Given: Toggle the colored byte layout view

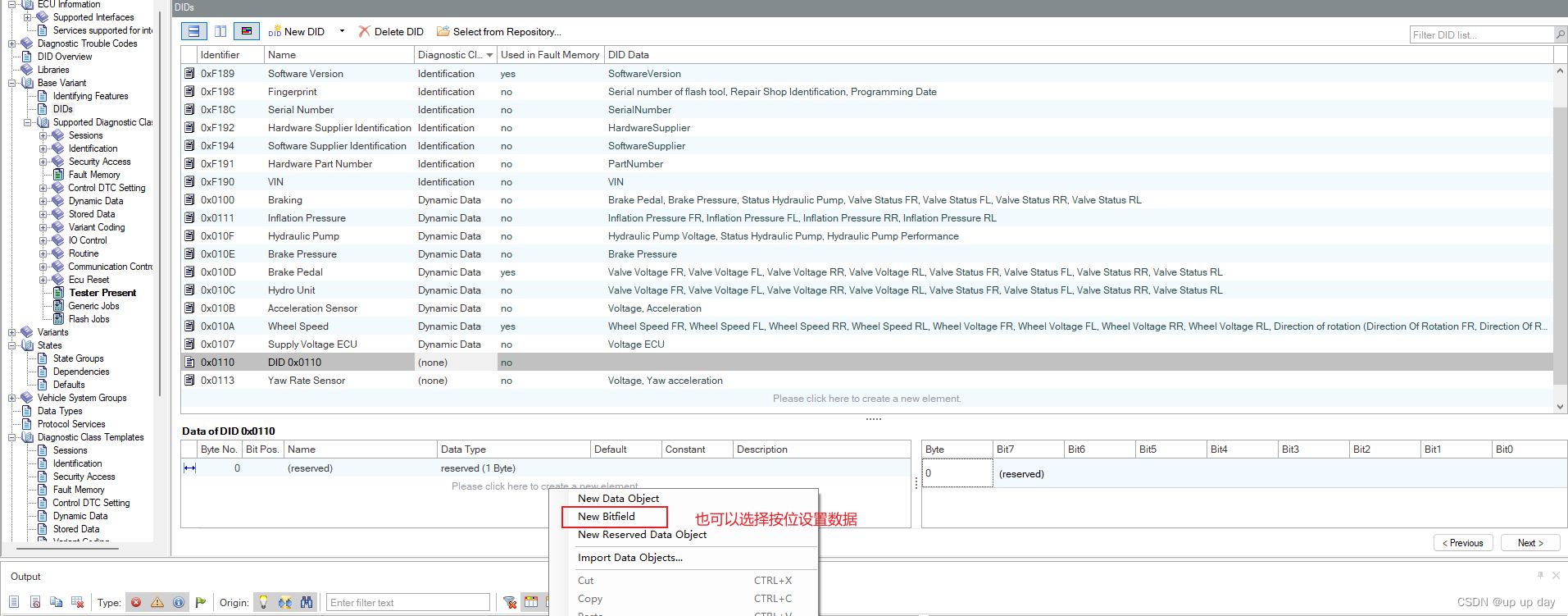Looking at the screenshot, I should coord(246,31).
